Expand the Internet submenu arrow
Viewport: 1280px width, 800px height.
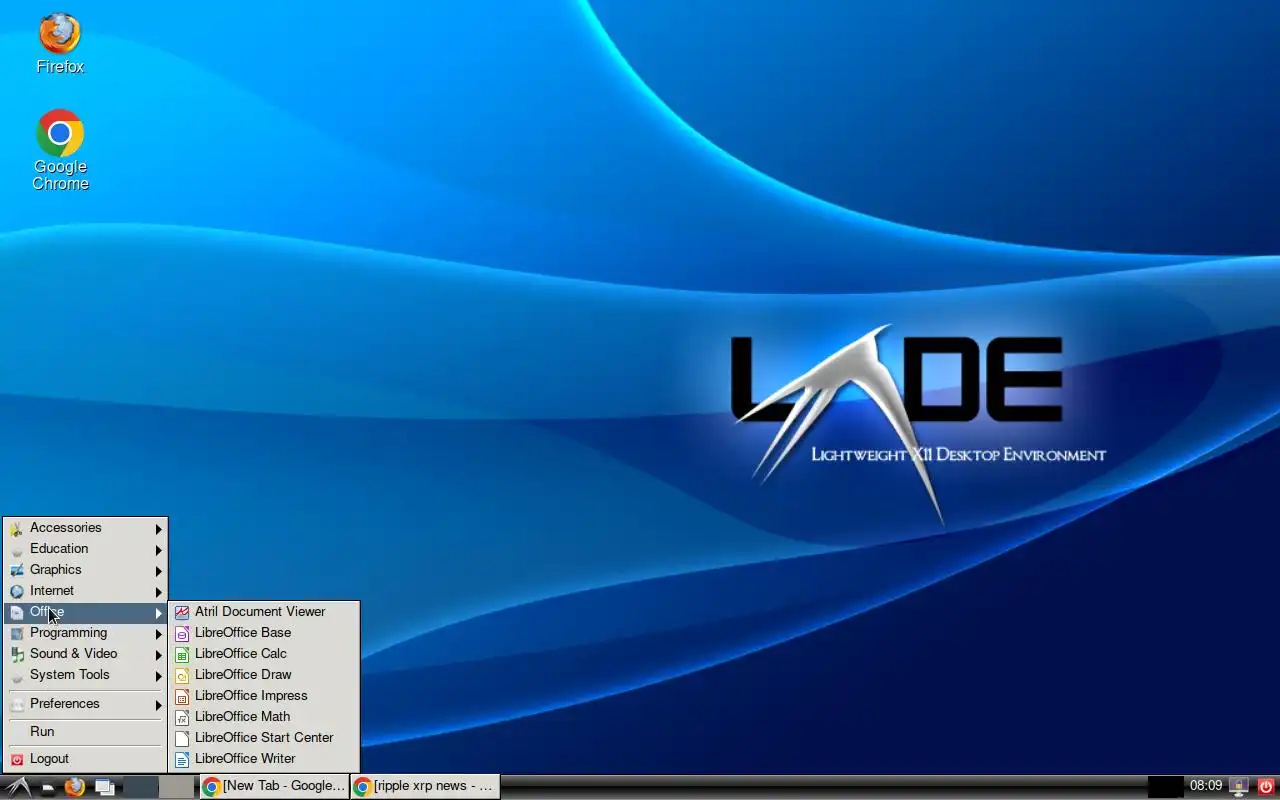(158, 592)
